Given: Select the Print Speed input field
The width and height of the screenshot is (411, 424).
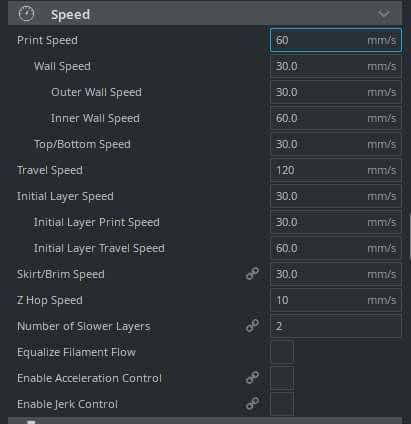Looking at the screenshot, I should click(336, 40).
